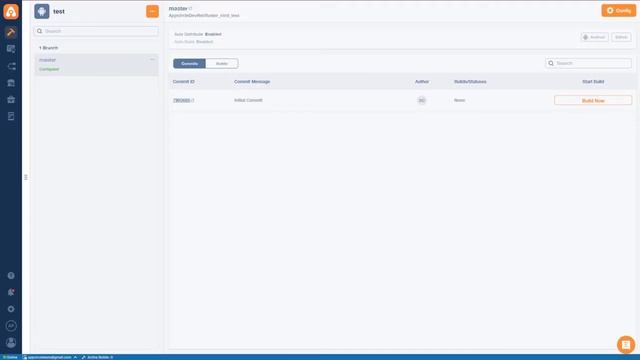Open the user profile avatar
The height and width of the screenshot is (360, 640).
pos(11,342)
